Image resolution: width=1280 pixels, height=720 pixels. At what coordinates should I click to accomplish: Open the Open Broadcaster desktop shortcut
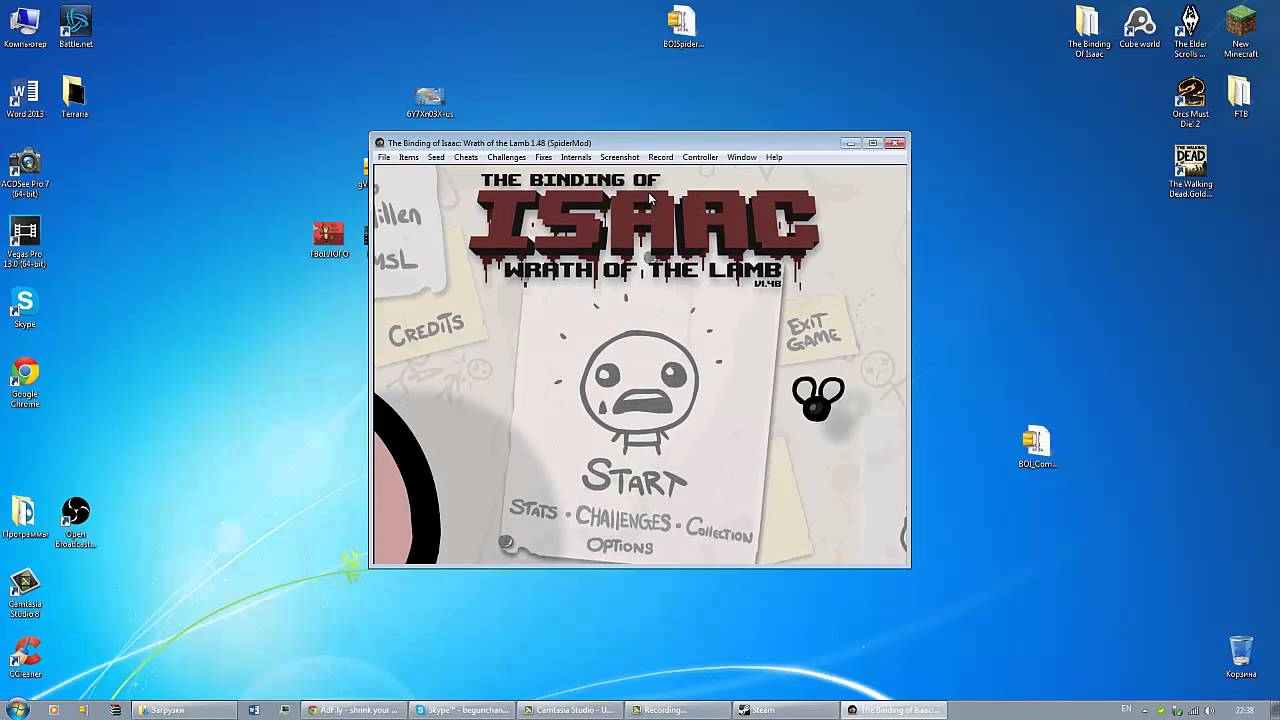point(75,523)
